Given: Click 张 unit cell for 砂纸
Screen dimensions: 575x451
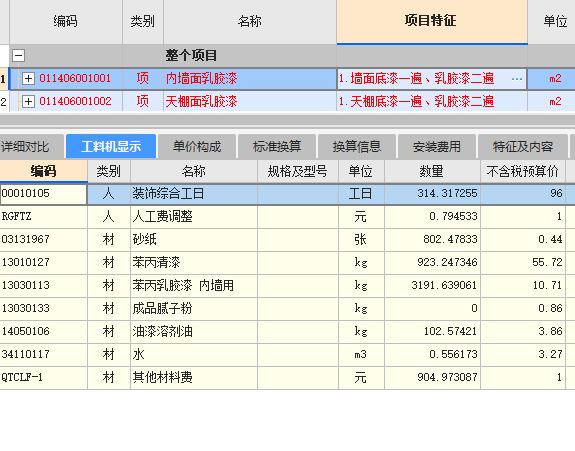Looking at the screenshot, I should click(x=361, y=239).
